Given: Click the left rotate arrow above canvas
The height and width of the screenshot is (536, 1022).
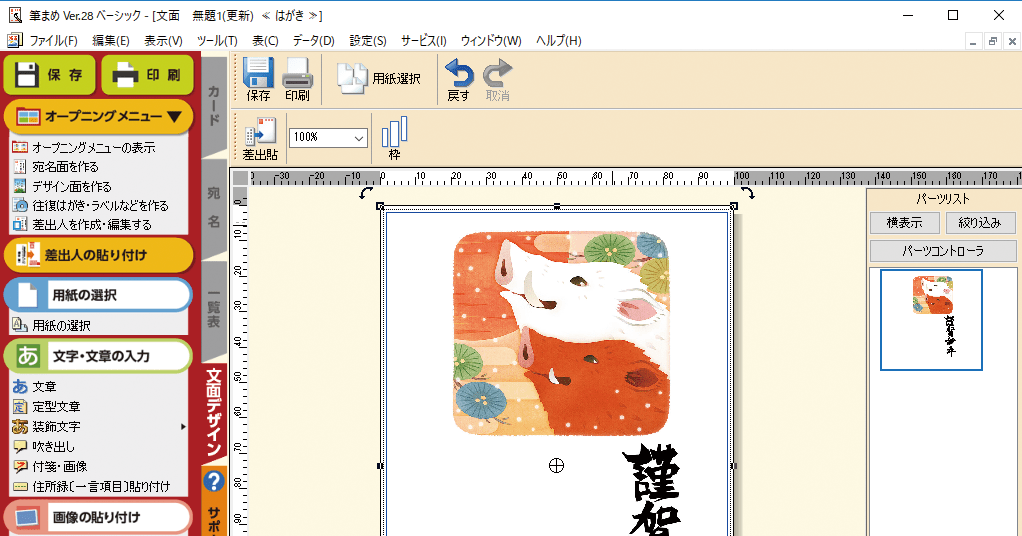Looking at the screenshot, I should (366, 192).
